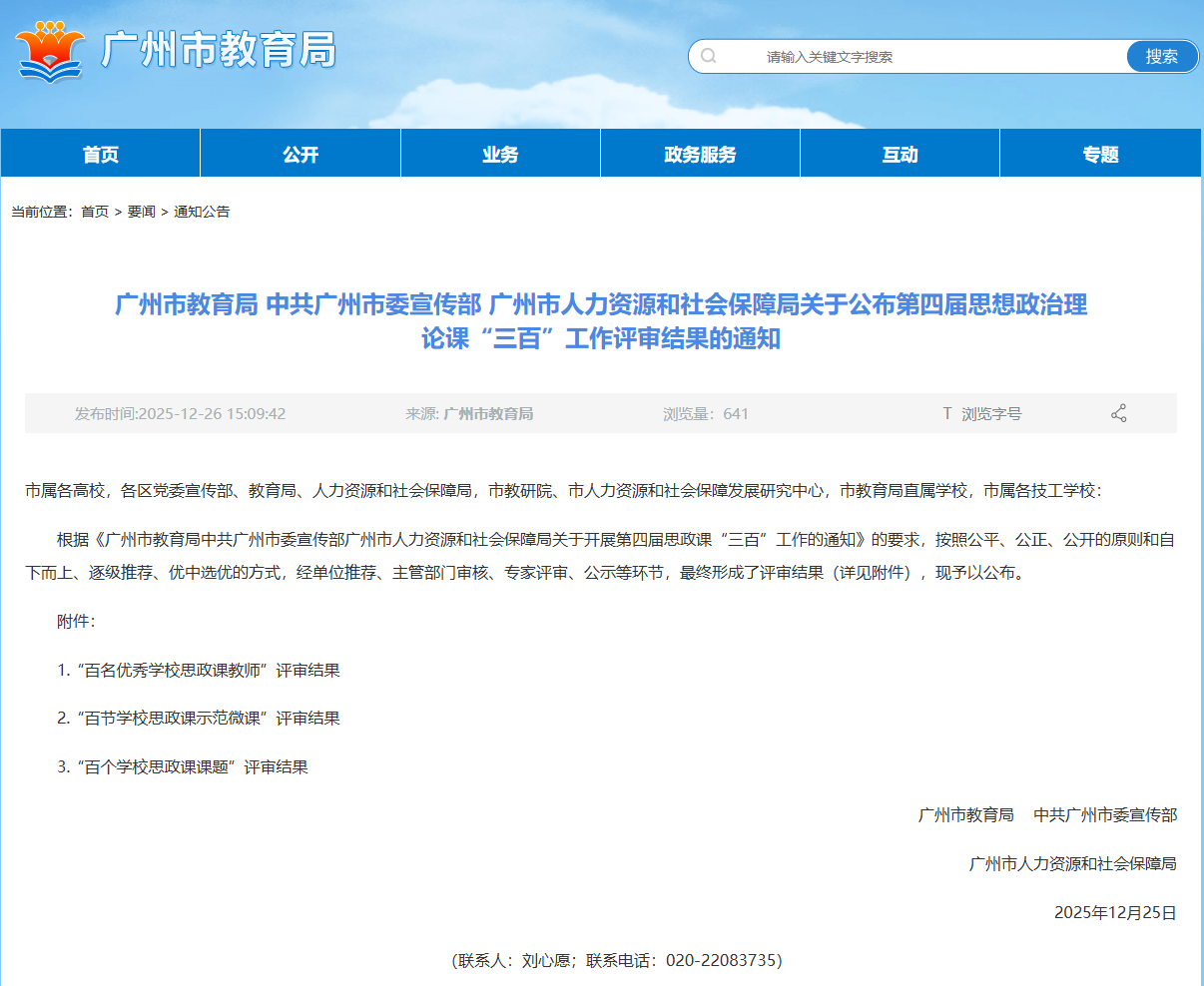
Task: Click 要闻 in the breadcrumb trail
Action: 141,212
